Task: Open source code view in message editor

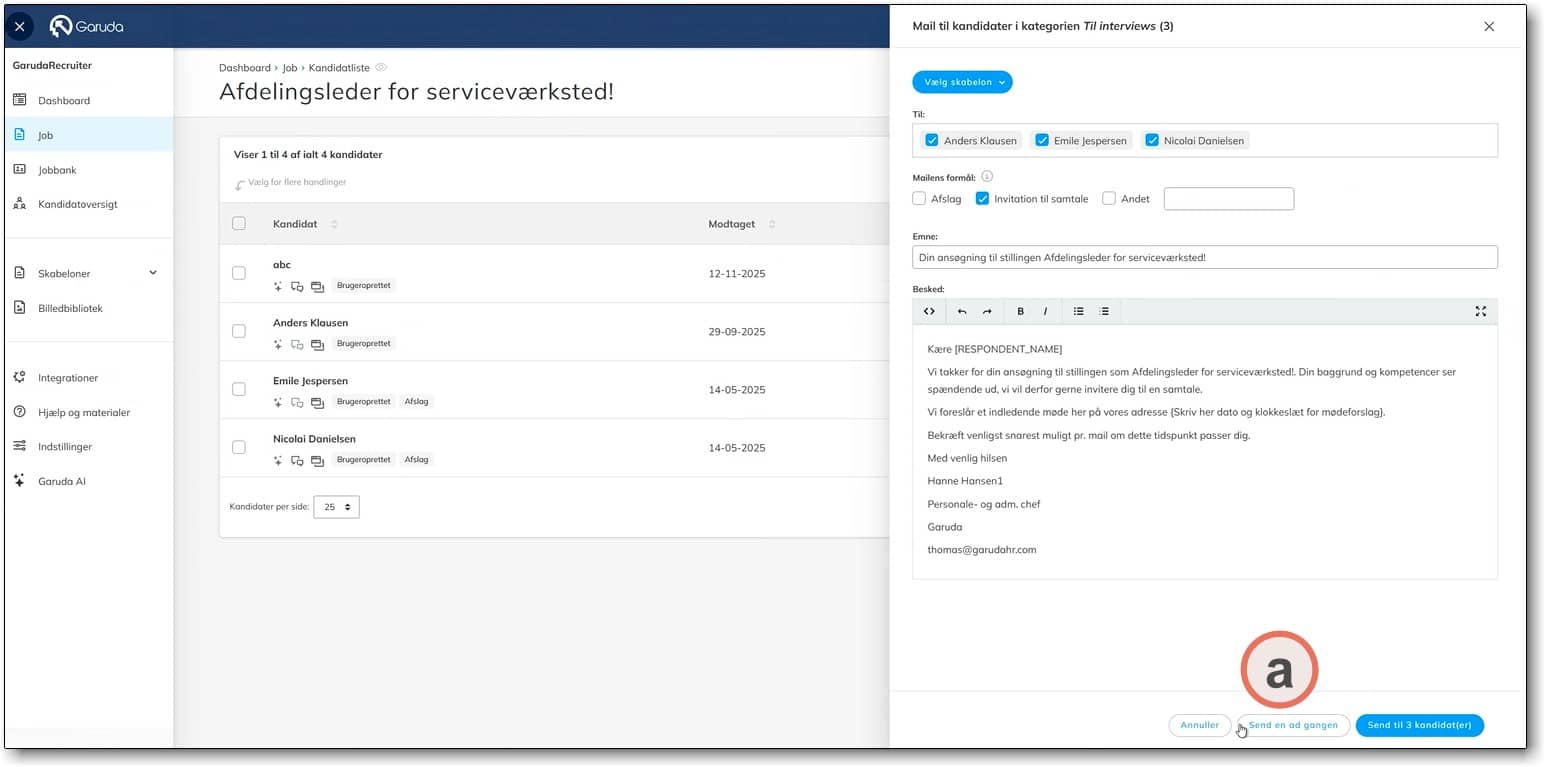Action: point(929,311)
